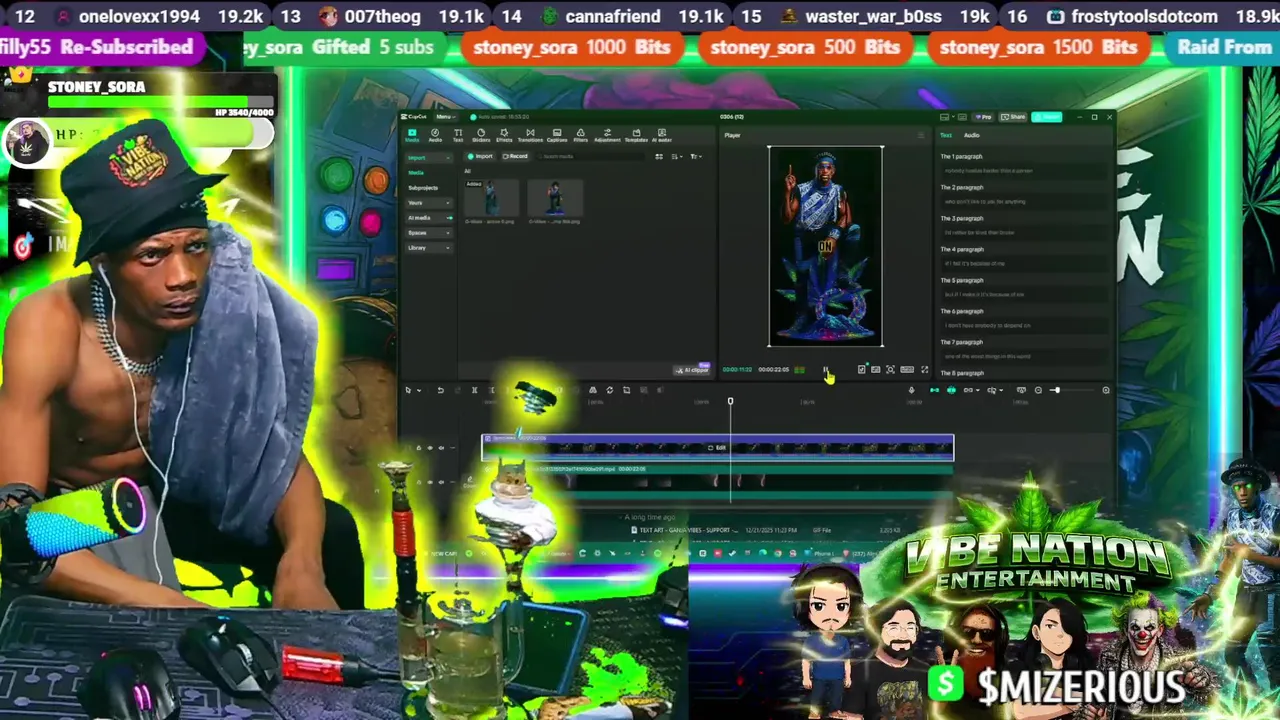Switch to the Audio tab in right panel
The height and width of the screenshot is (720, 1280).
point(972,135)
